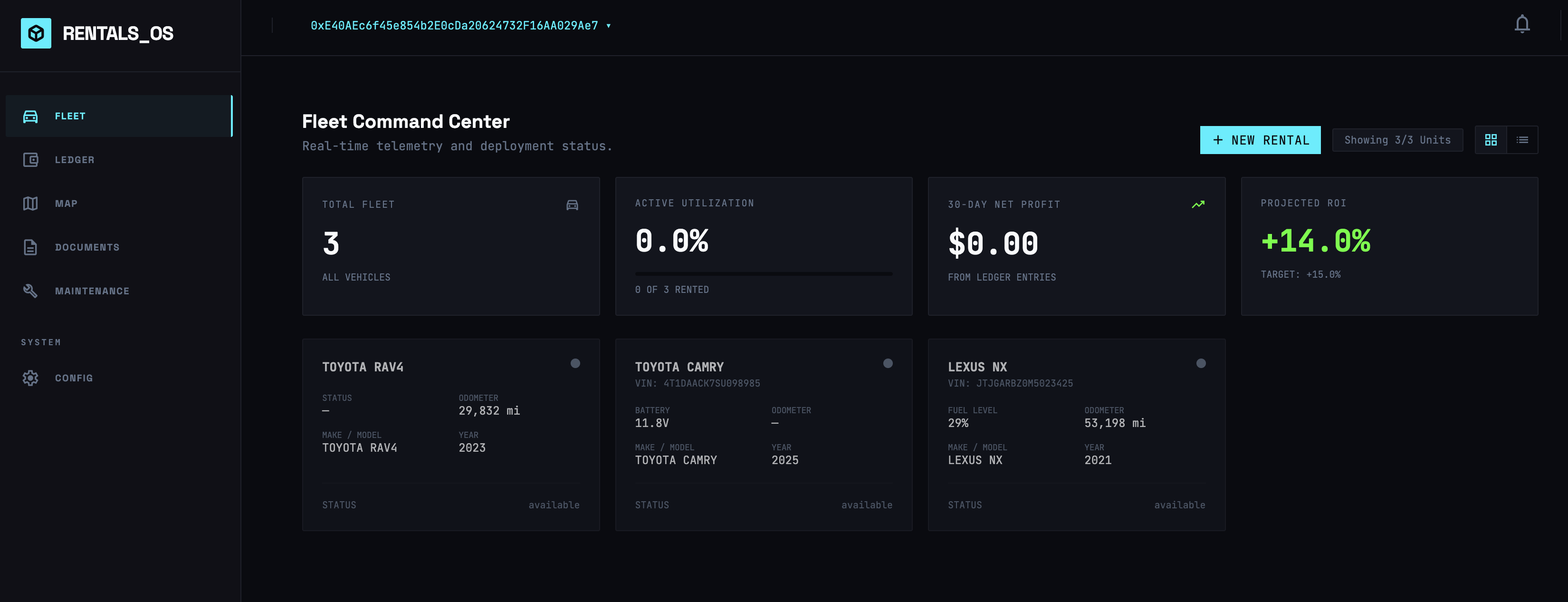This screenshot has height=602, width=1568.
Task: Click the Active Utilization progress bar
Action: (x=763, y=274)
